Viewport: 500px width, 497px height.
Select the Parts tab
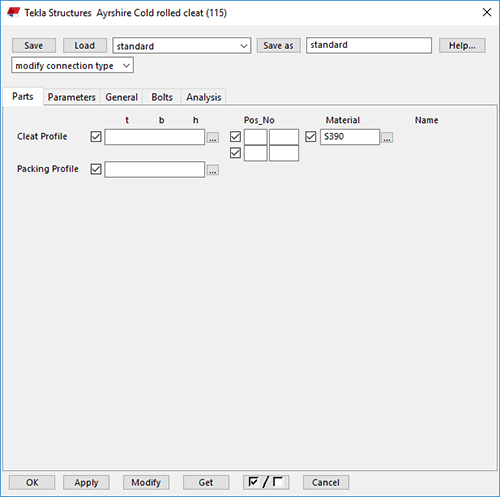click(23, 97)
